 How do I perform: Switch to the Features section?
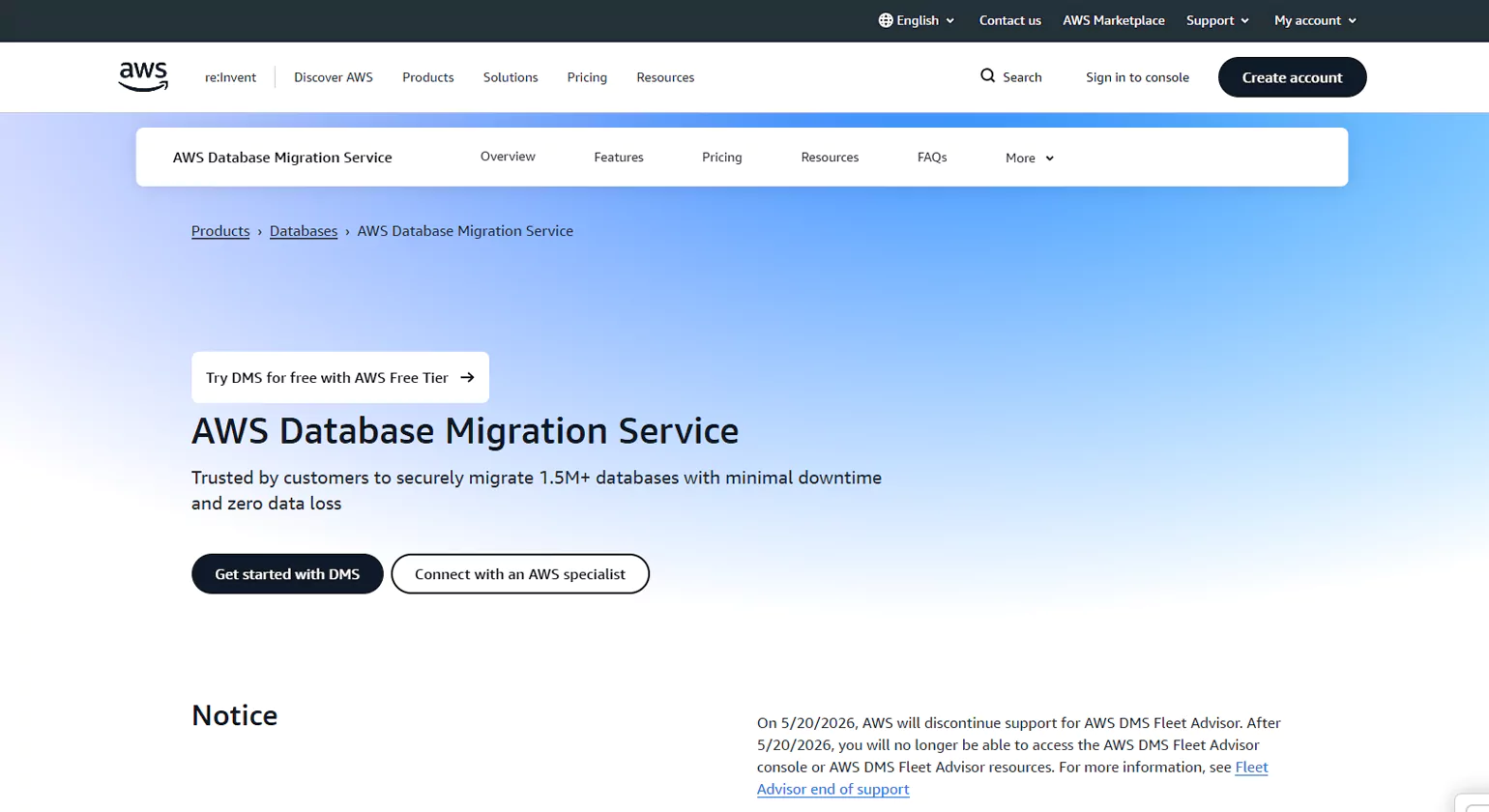(618, 157)
